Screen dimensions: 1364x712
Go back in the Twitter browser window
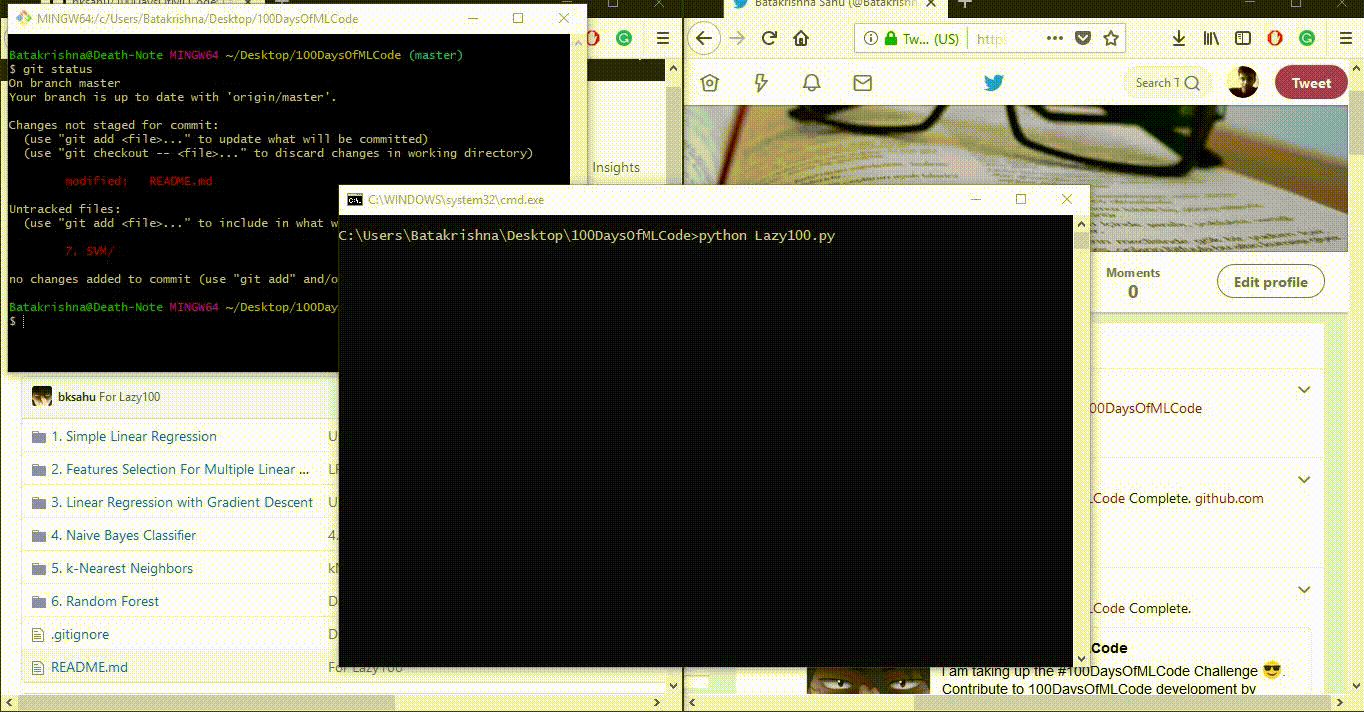click(704, 38)
